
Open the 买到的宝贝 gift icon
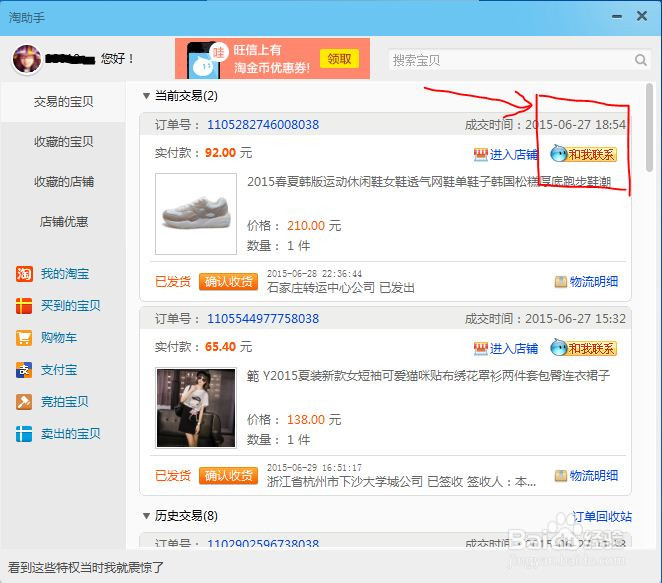coord(24,306)
